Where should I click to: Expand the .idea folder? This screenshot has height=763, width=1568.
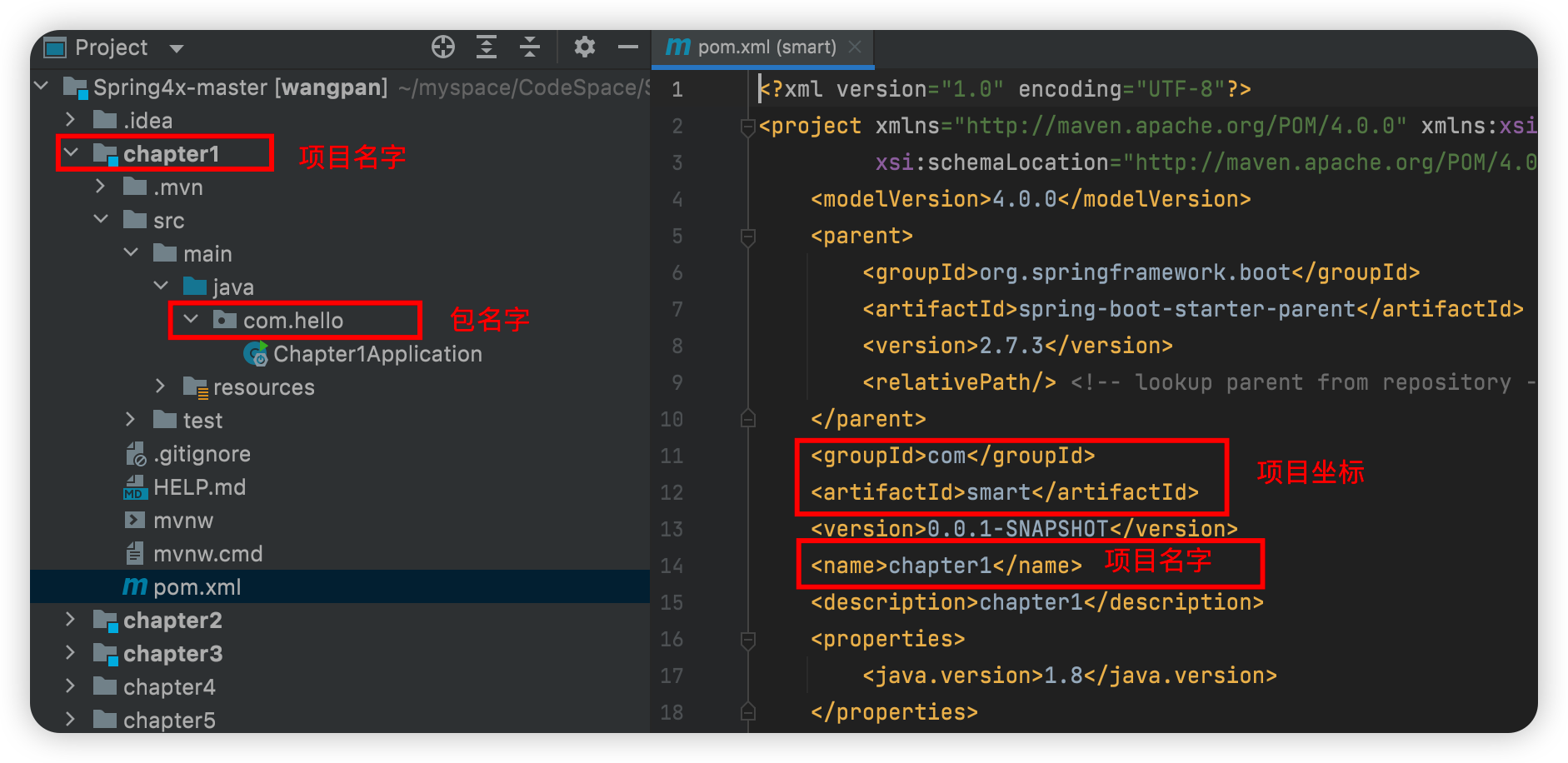71,119
